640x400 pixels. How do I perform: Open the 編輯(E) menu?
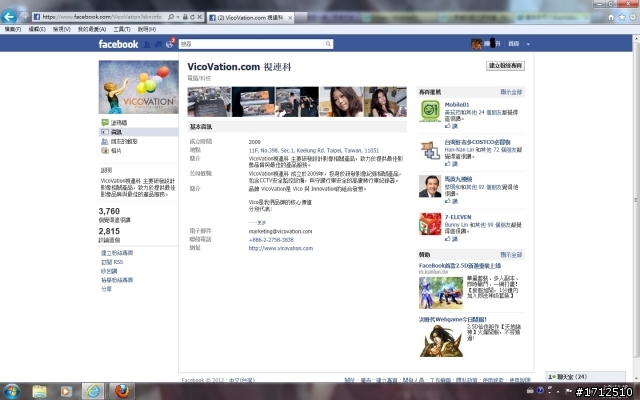coord(37,29)
